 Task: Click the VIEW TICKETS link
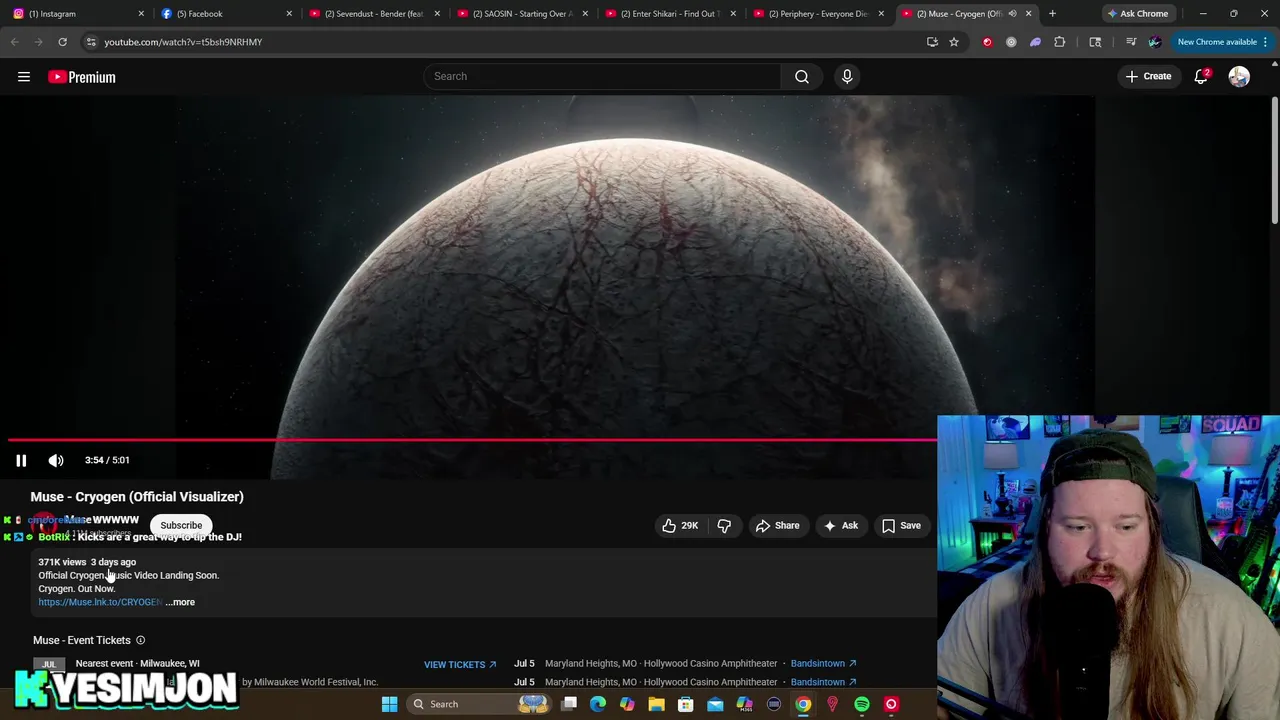point(460,664)
